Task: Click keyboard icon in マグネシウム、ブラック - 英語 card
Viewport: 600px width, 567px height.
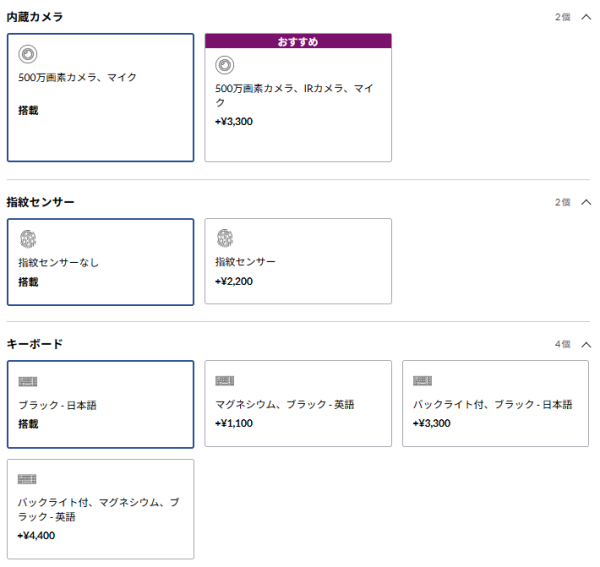Action: click(x=225, y=381)
